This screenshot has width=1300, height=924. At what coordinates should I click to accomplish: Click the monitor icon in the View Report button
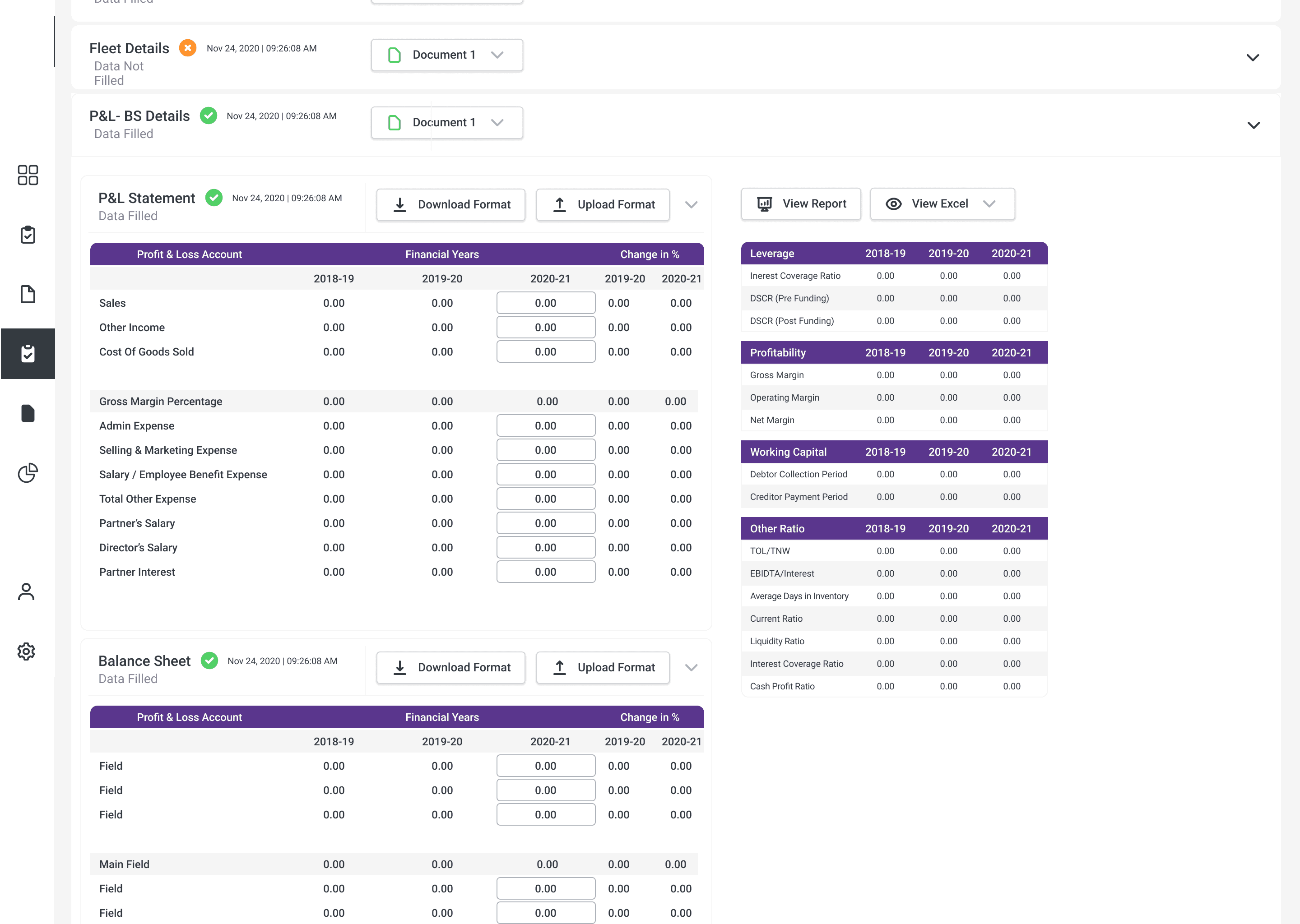tap(764, 203)
